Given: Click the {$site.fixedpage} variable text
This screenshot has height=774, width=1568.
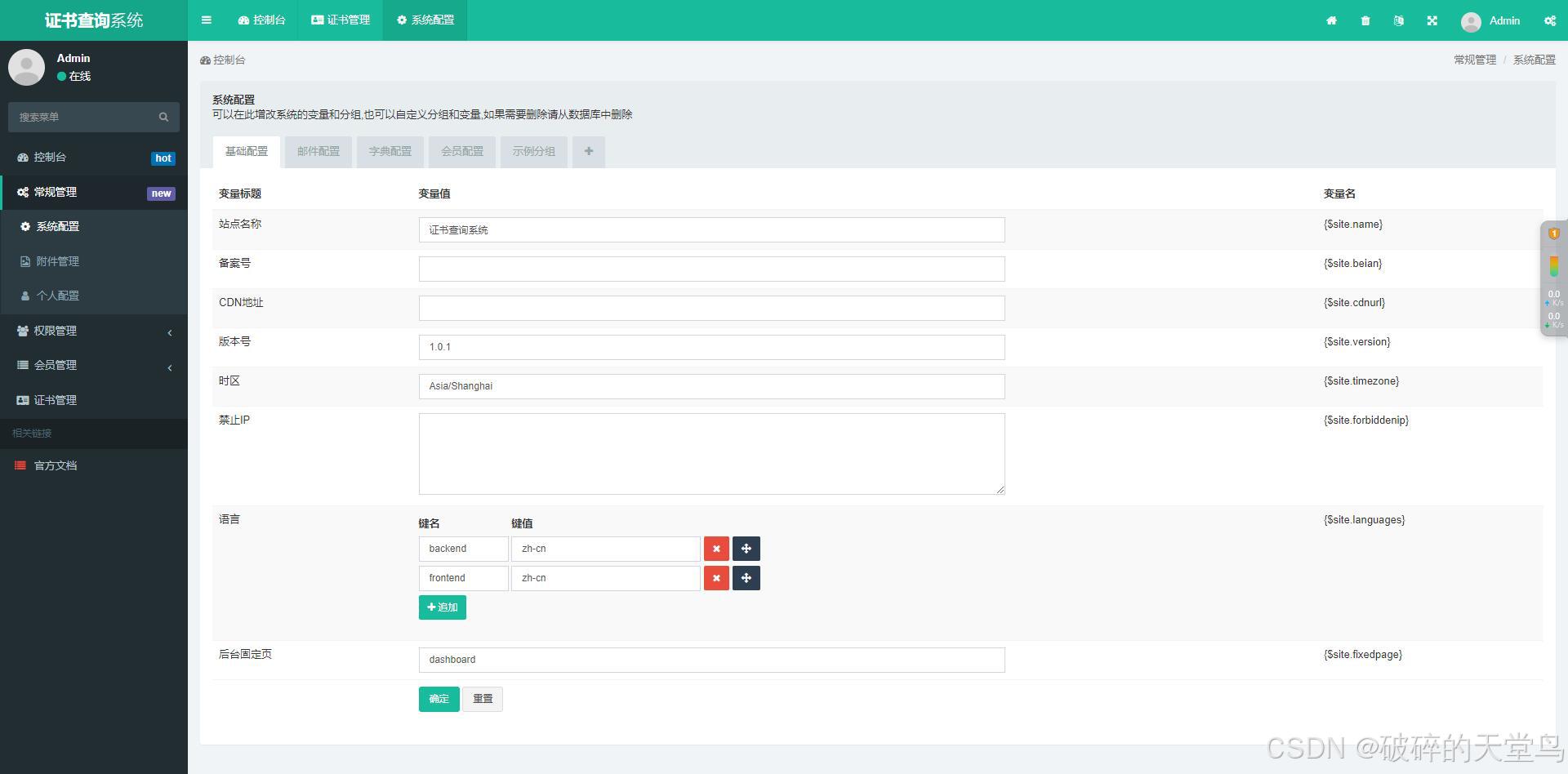Looking at the screenshot, I should pos(1363,655).
